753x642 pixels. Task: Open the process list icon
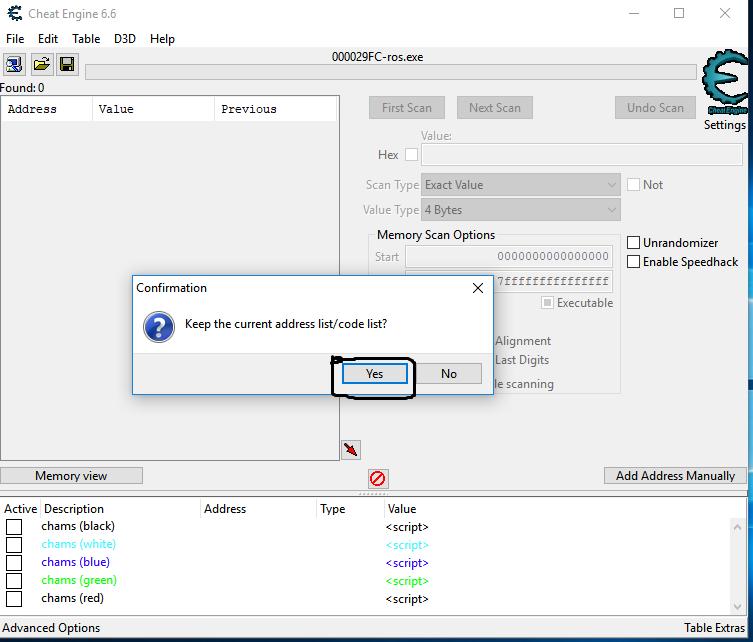14,64
